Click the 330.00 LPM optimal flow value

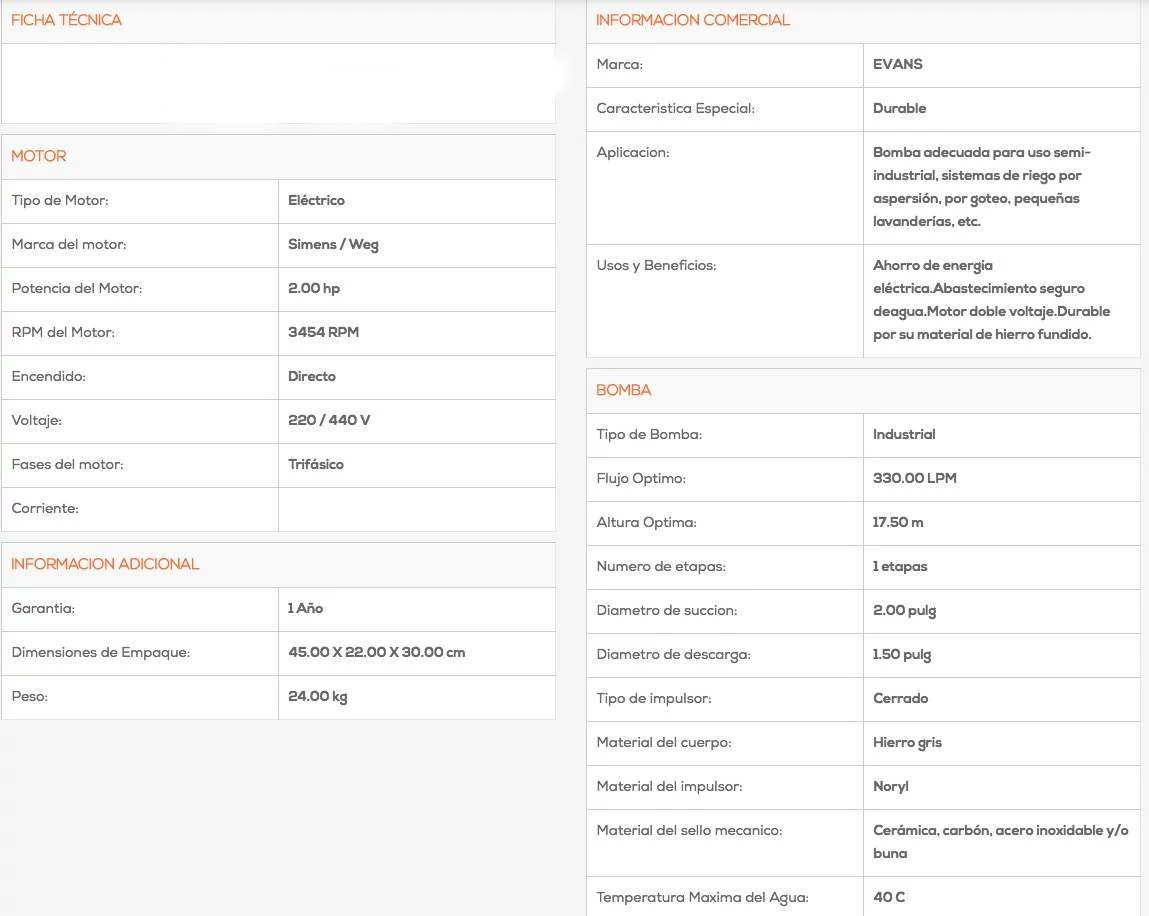pos(914,478)
